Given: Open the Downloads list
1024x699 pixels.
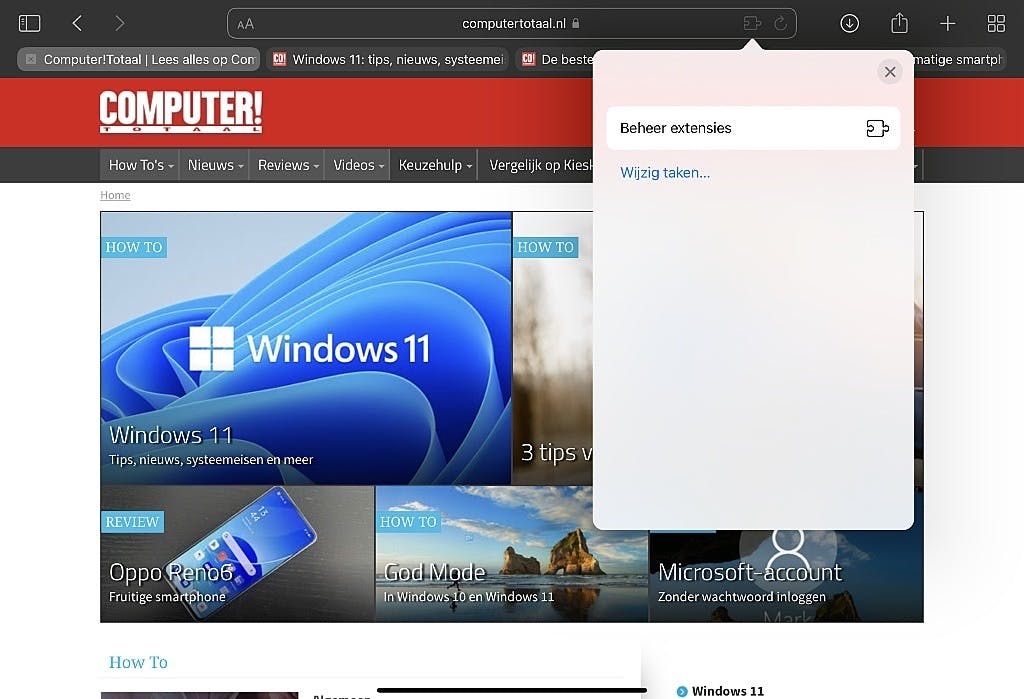Looking at the screenshot, I should tap(849, 24).
